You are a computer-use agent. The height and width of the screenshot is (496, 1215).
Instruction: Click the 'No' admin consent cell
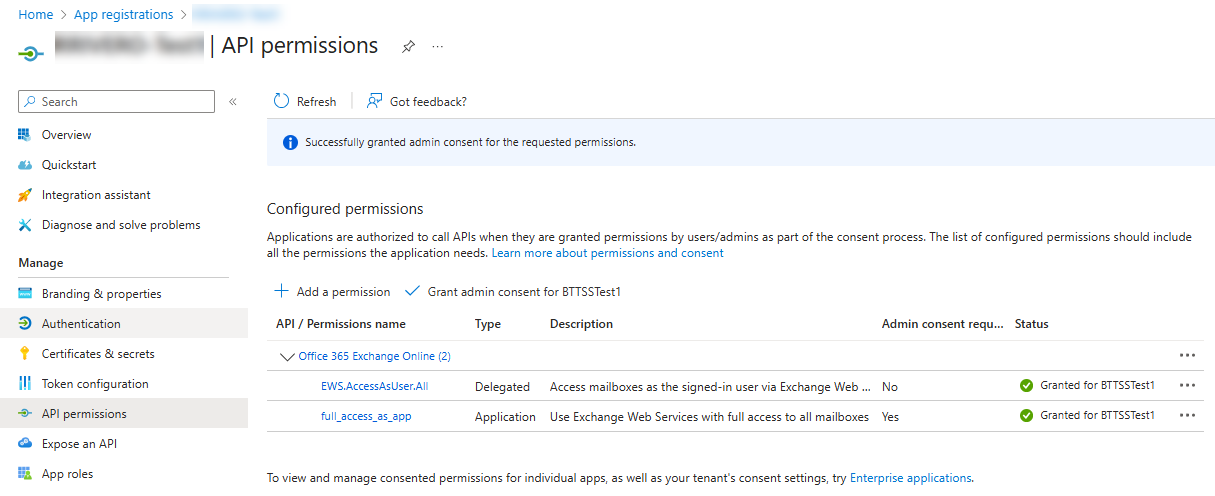coord(890,386)
